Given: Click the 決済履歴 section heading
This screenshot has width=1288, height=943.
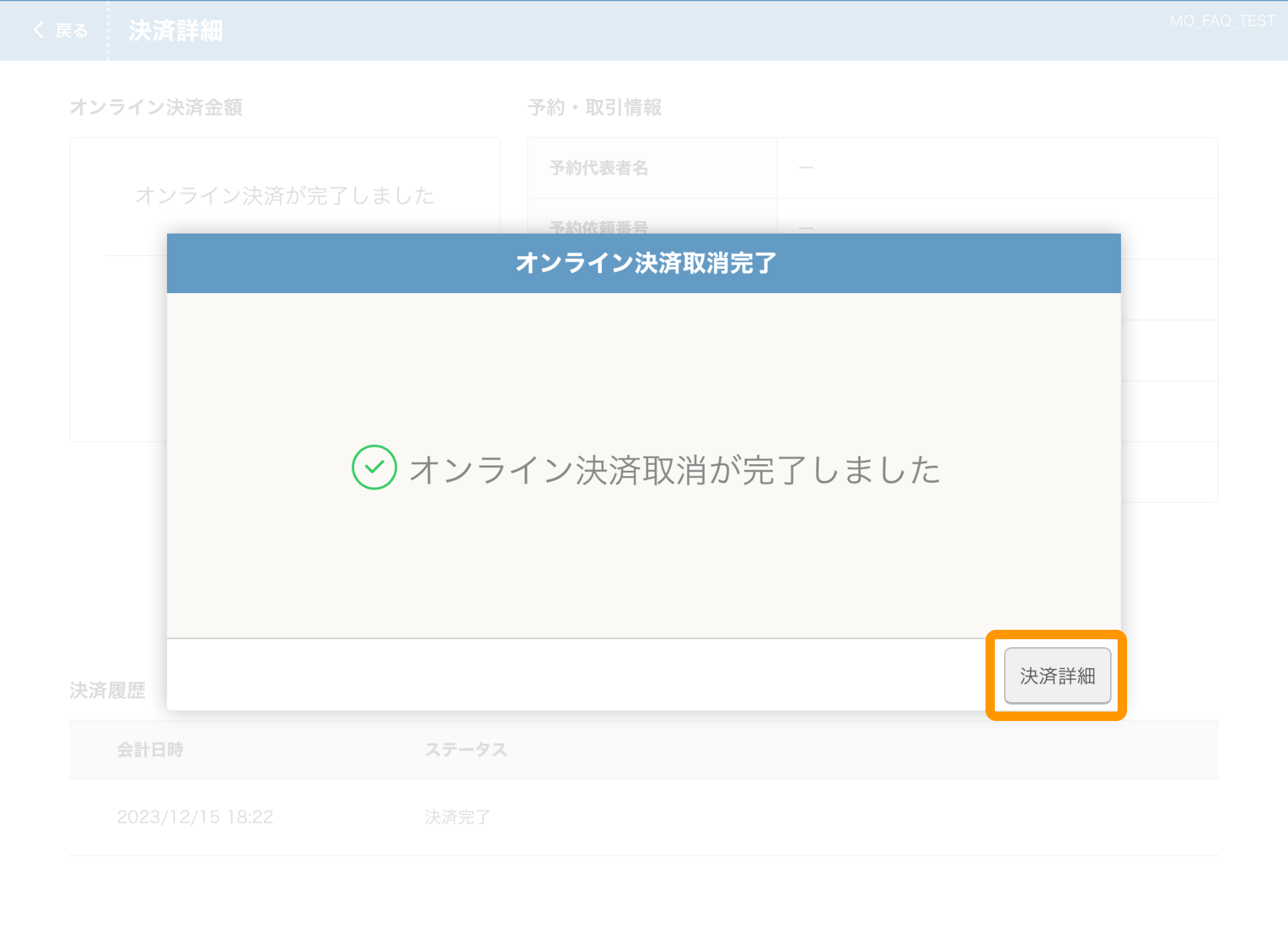Looking at the screenshot, I should pyautogui.click(x=107, y=690).
